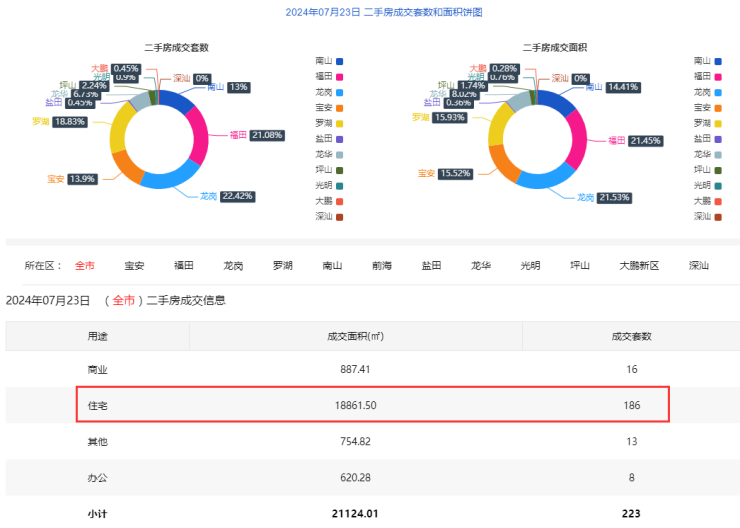Choose the 深汕 district tab
This screenshot has width=740, height=528.
698,265
